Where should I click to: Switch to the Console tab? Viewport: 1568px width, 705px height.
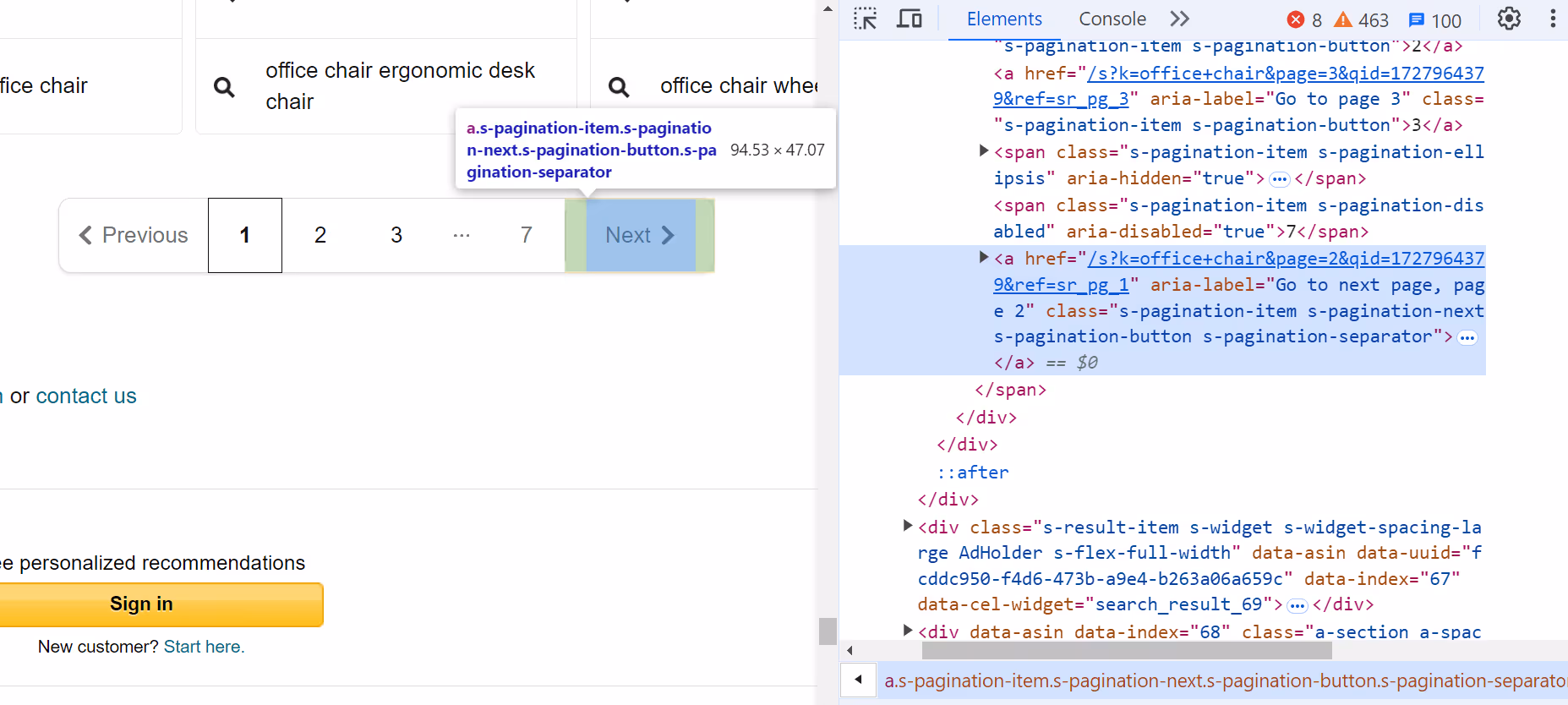(1112, 19)
